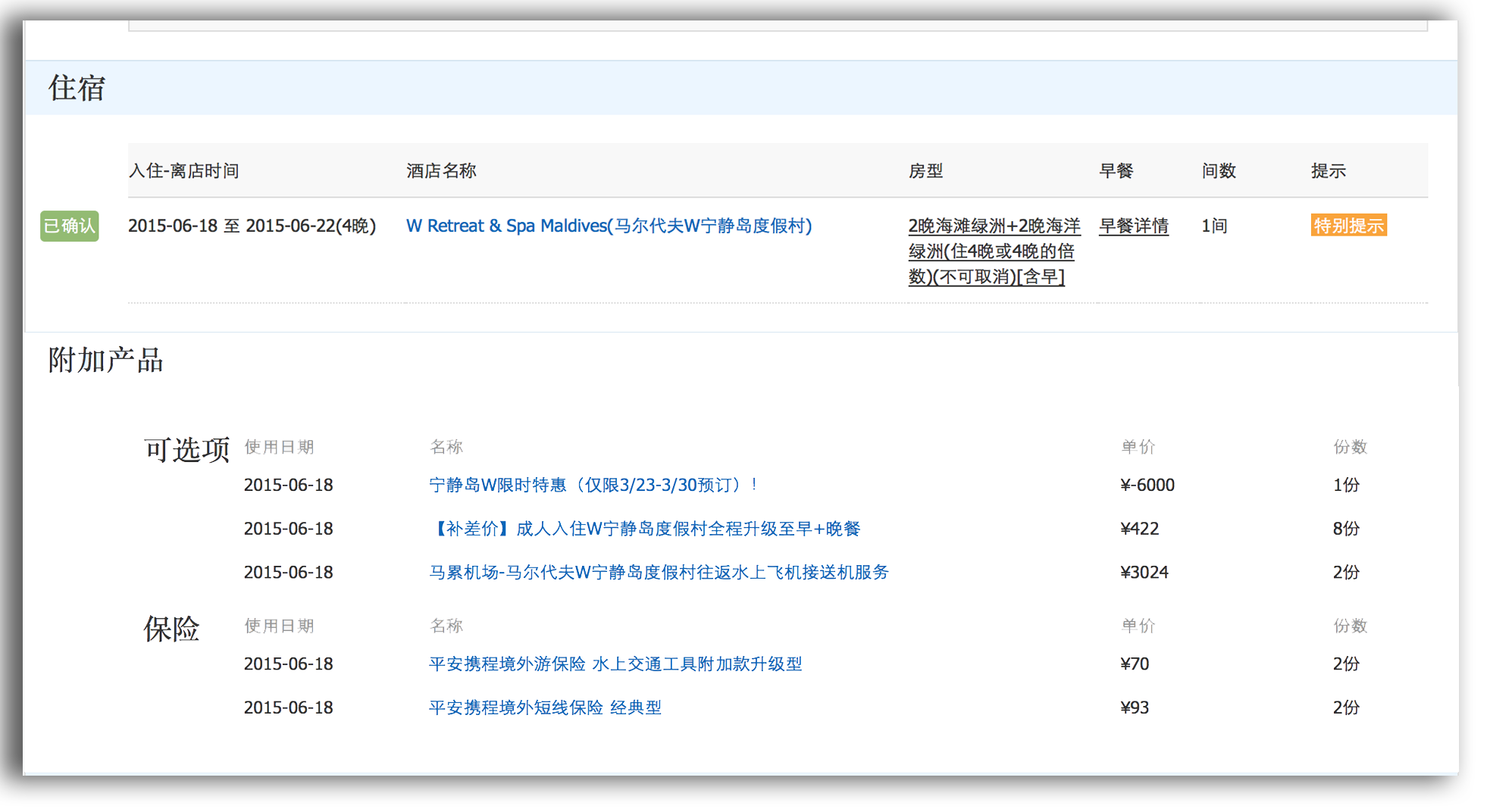The height and width of the screenshot is (812, 1487).
Task: Click the 提示 column header
Action: pyautogui.click(x=1329, y=171)
